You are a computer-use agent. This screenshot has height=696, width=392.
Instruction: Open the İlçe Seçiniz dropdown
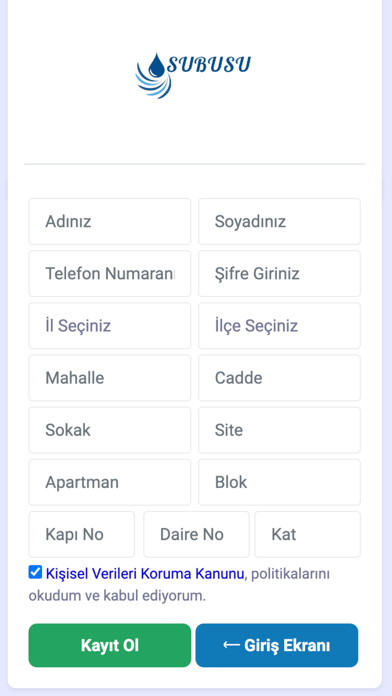point(279,326)
